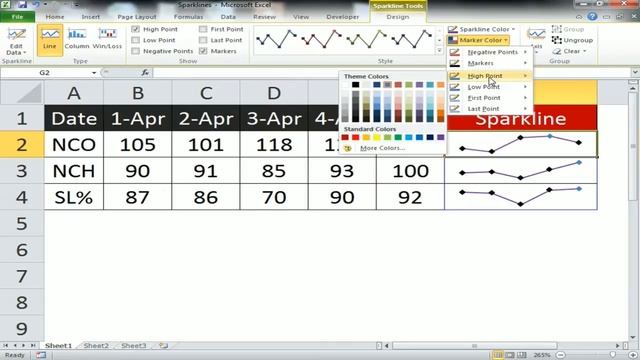640x360 pixels.
Task: Select cell containing 118
Action: pyautogui.click(x=274, y=144)
